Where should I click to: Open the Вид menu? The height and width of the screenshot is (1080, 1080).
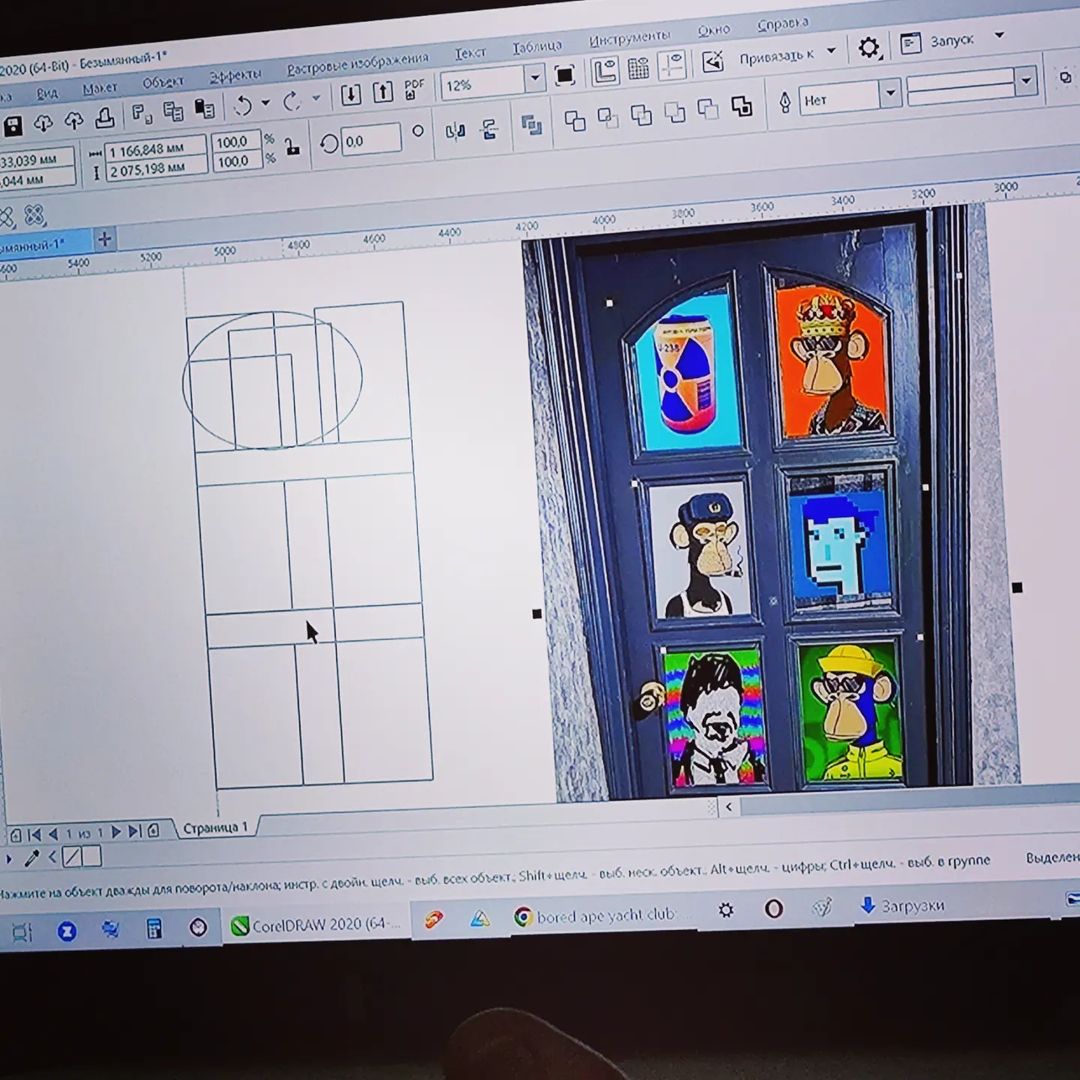tap(47, 93)
